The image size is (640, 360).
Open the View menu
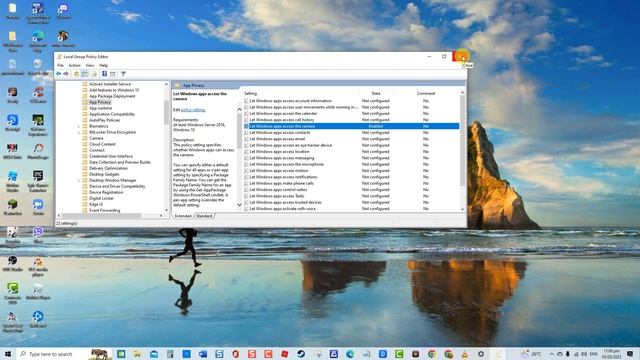89,65
